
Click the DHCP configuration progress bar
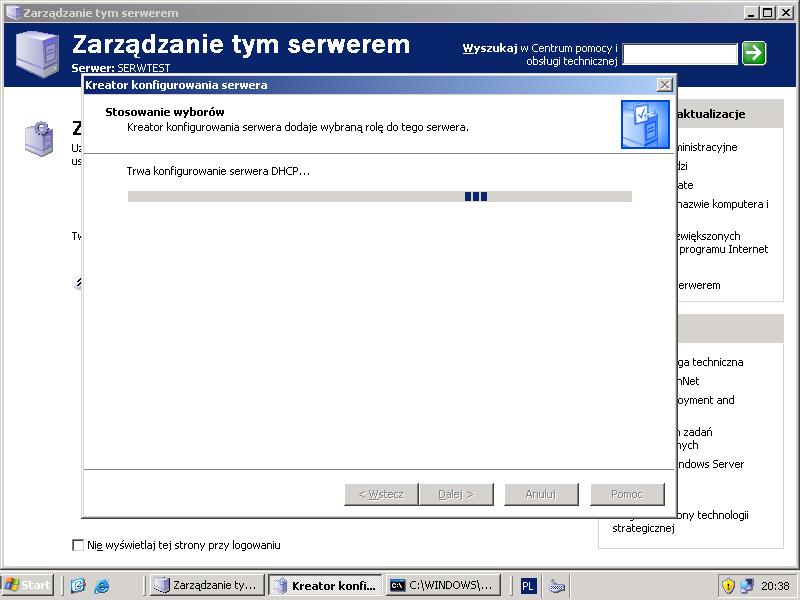pyautogui.click(x=380, y=196)
